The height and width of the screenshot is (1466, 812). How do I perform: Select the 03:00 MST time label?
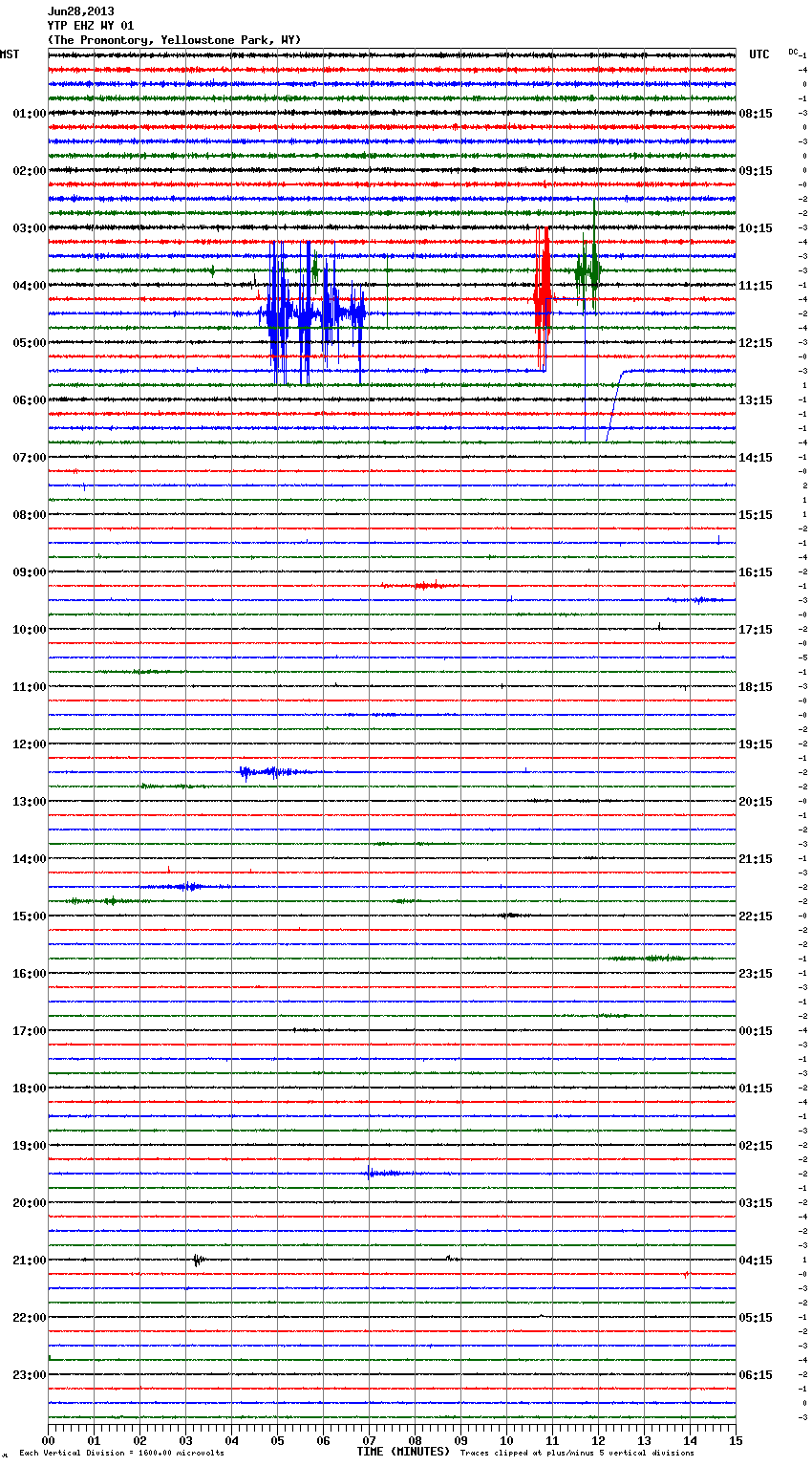pos(30,228)
